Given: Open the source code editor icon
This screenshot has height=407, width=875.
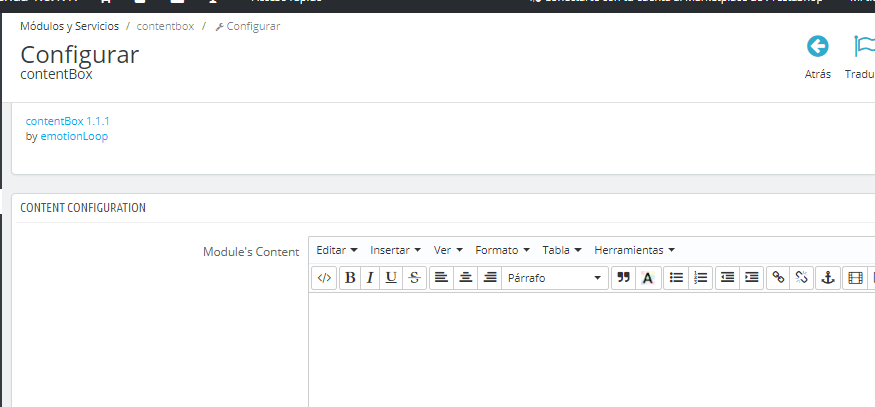Looking at the screenshot, I should point(323,278).
